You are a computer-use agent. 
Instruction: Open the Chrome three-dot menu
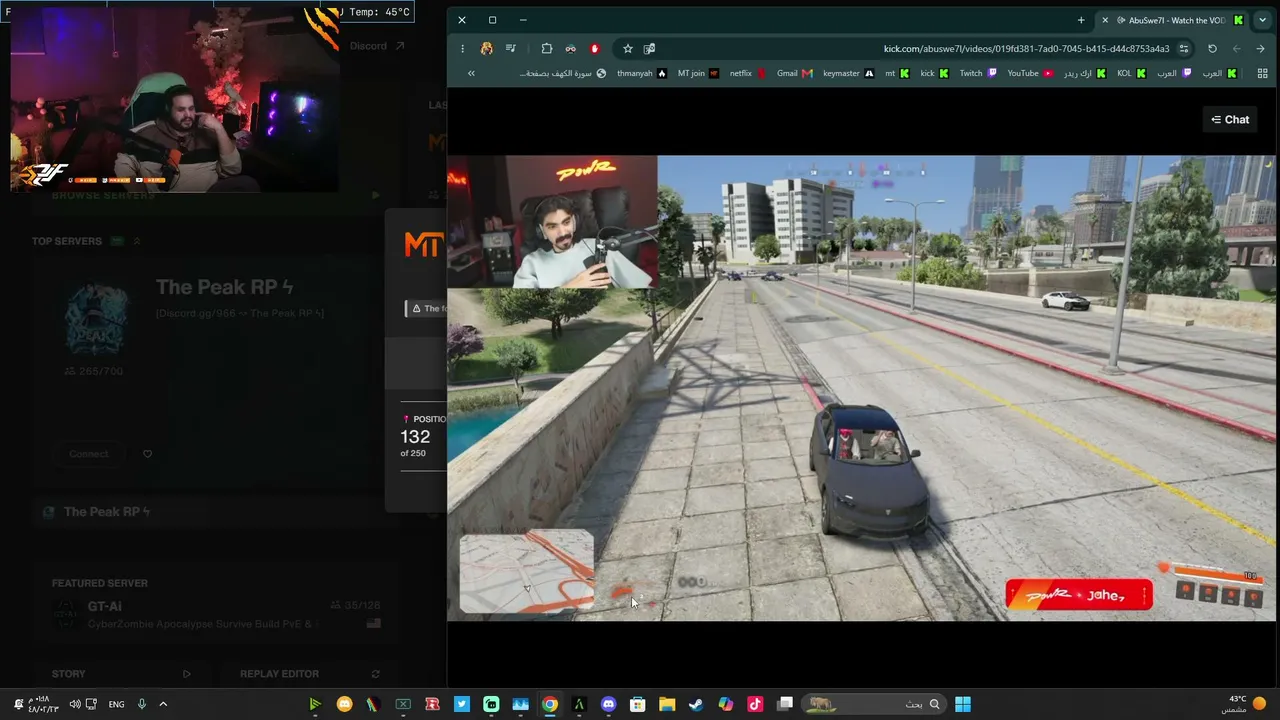(462, 48)
